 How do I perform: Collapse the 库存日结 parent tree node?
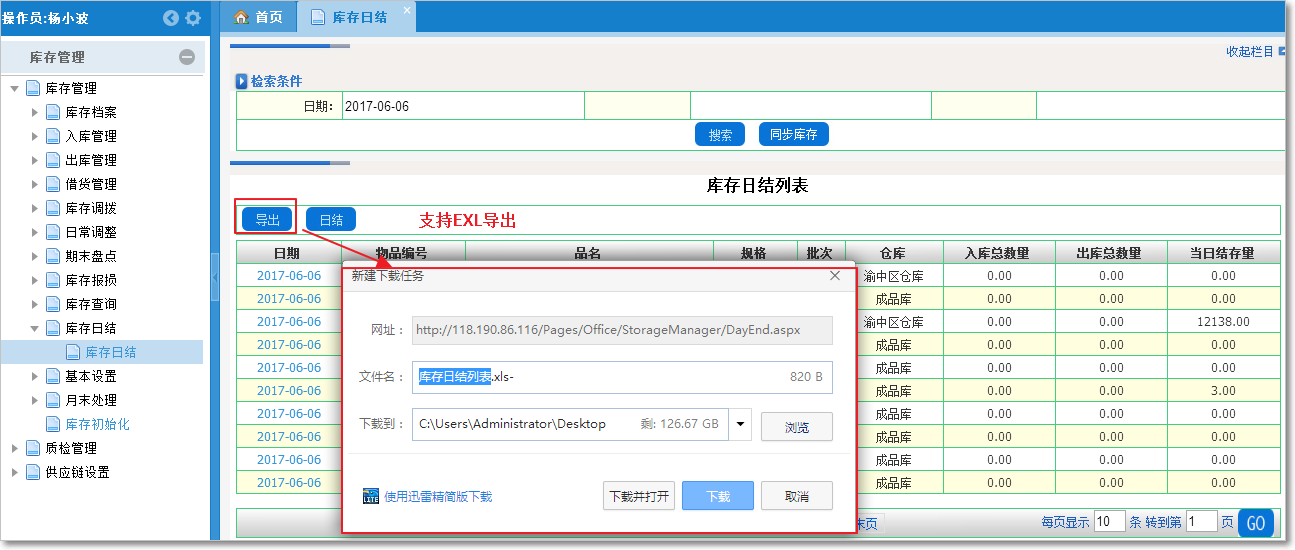coord(35,328)
